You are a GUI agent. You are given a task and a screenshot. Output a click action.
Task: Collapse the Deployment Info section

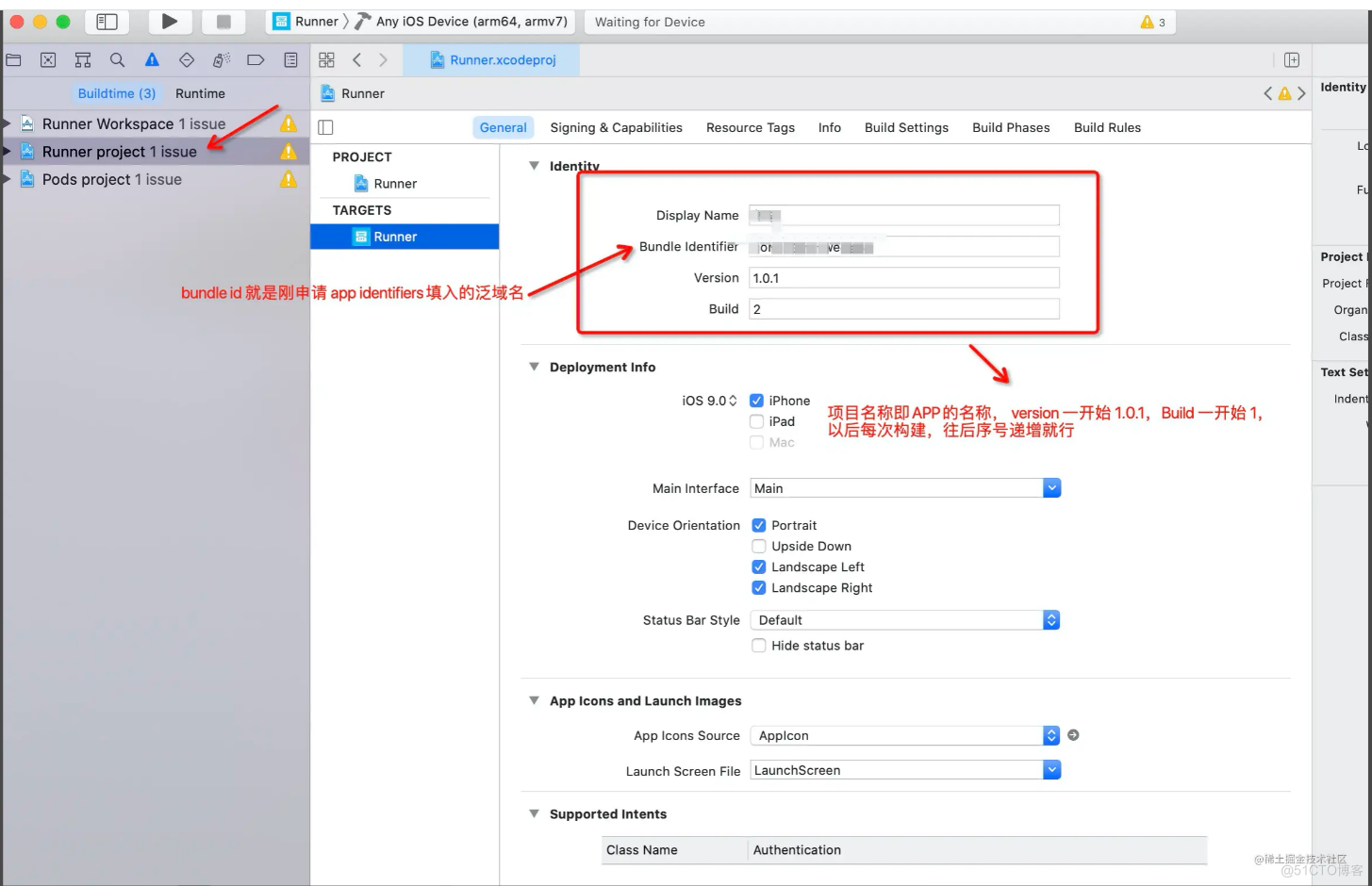tap(534, 367)
